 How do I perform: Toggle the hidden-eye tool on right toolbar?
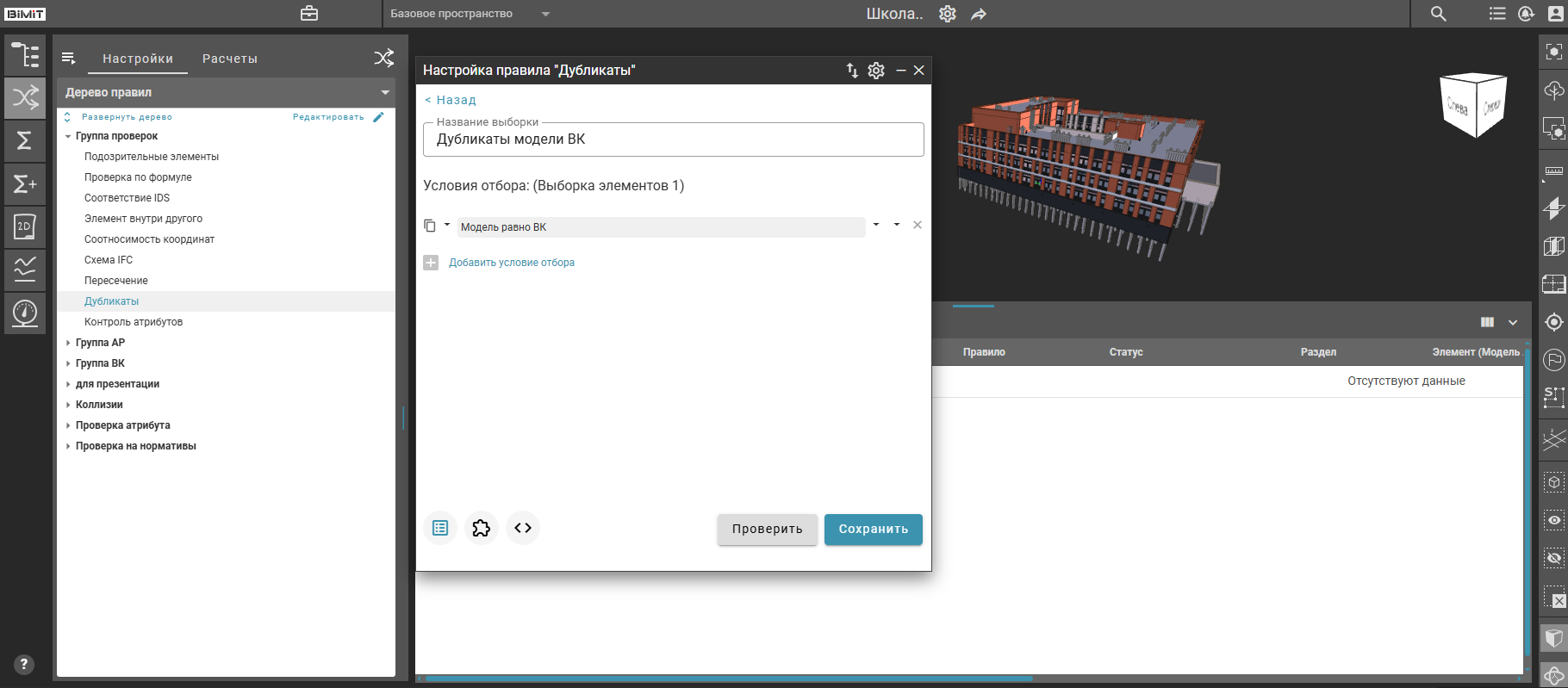click(1553, 558)
